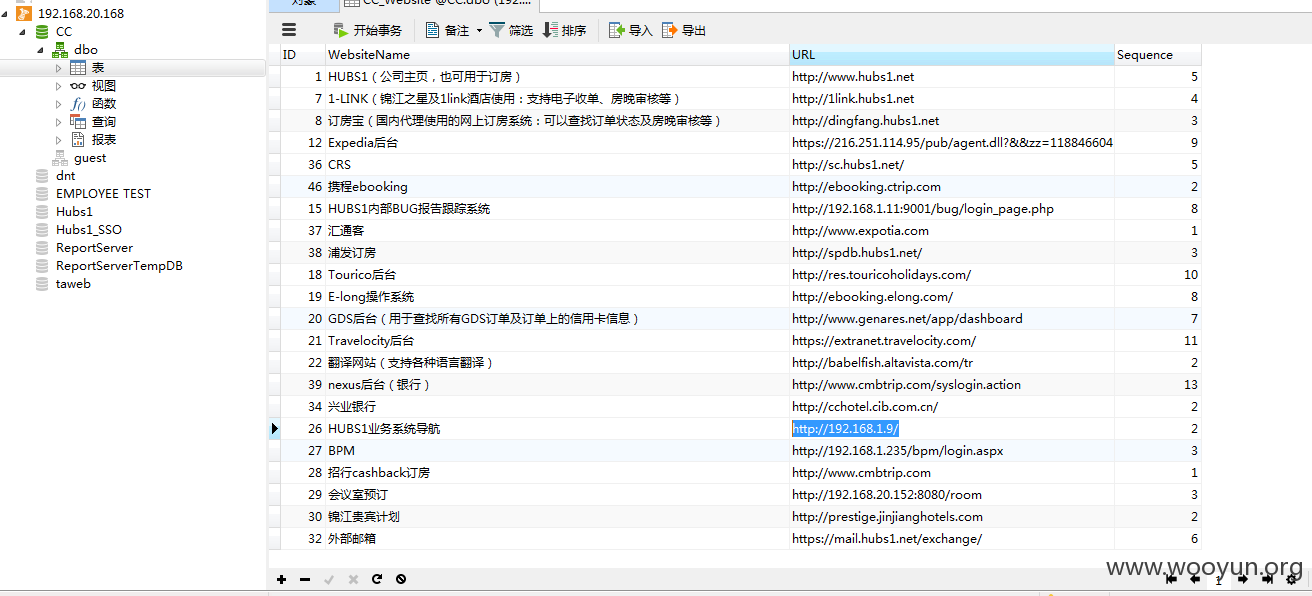Screen dimensions: 1312x596
Task: Click the http://www.genares.net/app/dashboard URL cell
Action: pos(951,319)
